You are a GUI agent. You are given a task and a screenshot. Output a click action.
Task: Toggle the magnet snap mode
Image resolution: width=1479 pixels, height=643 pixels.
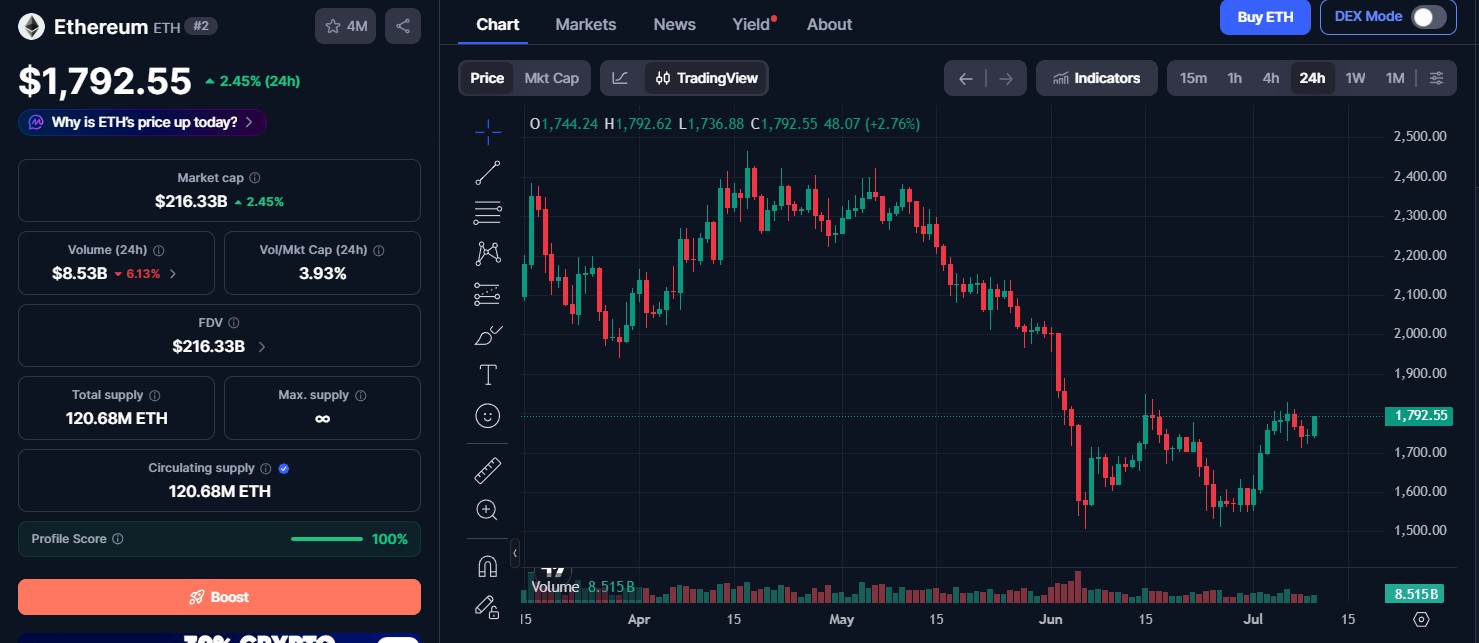click(x=488, y=566)
